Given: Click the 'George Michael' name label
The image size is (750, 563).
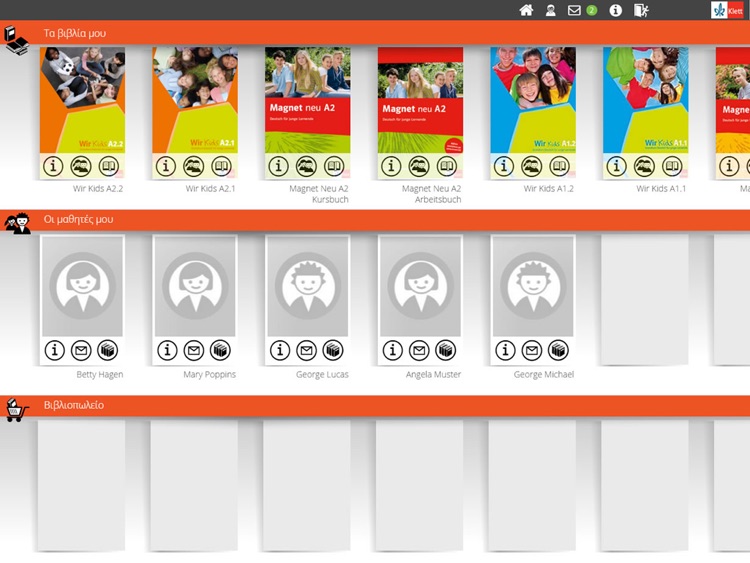Looking at the screenshot, I should (544, 375).
